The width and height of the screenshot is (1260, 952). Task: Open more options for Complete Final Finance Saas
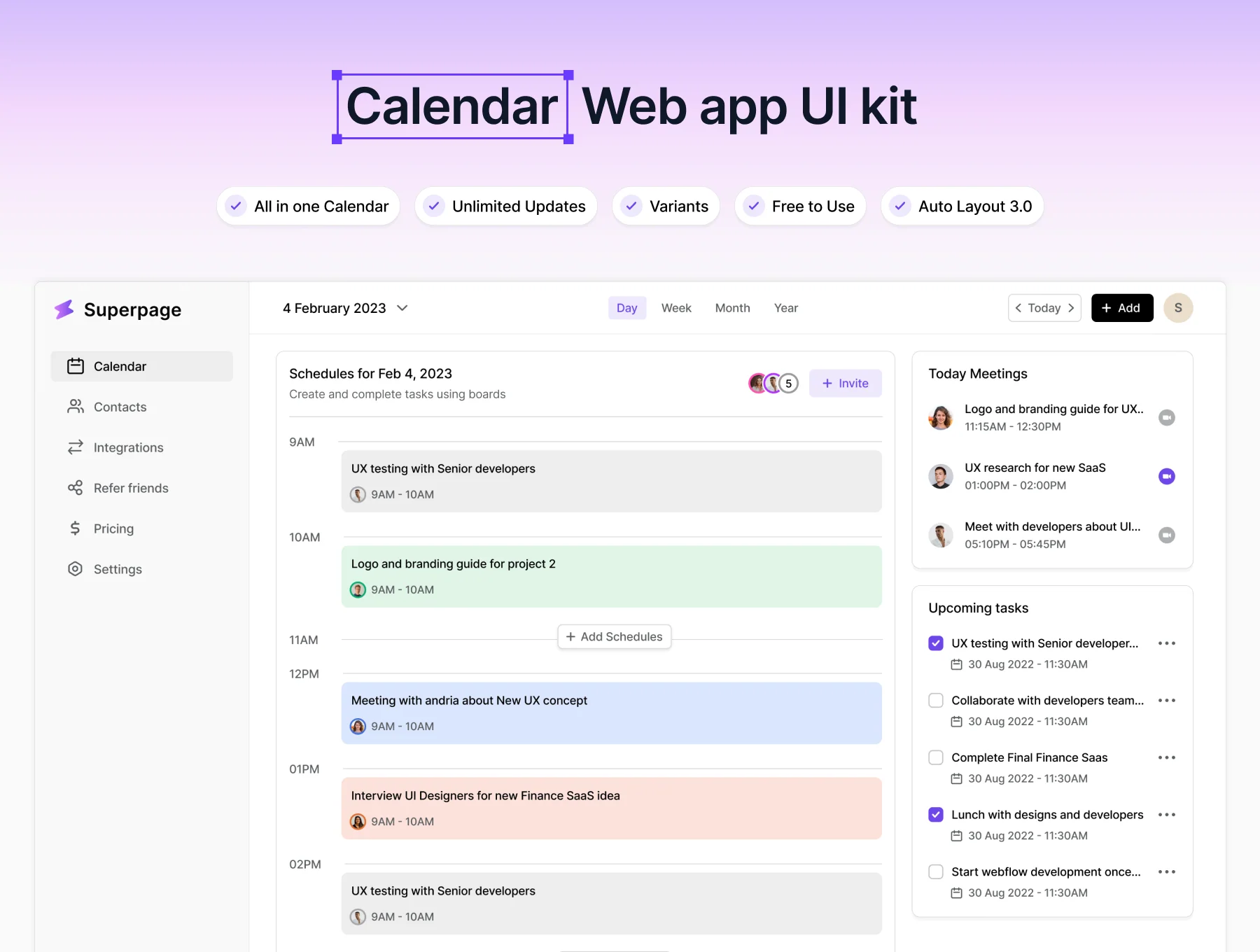pos(1166,757)
